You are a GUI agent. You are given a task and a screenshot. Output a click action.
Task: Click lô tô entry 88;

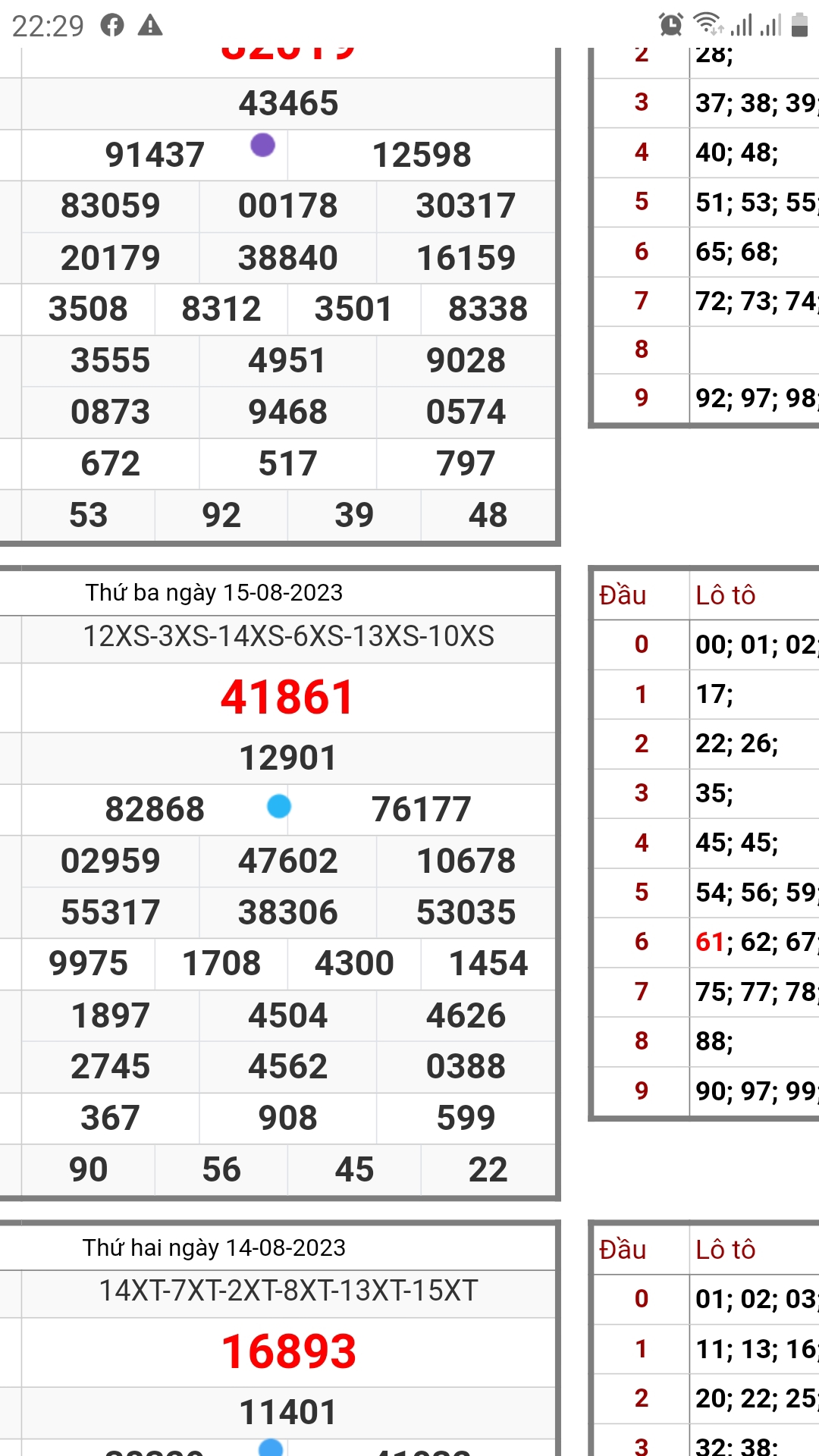click(714, 1041)
